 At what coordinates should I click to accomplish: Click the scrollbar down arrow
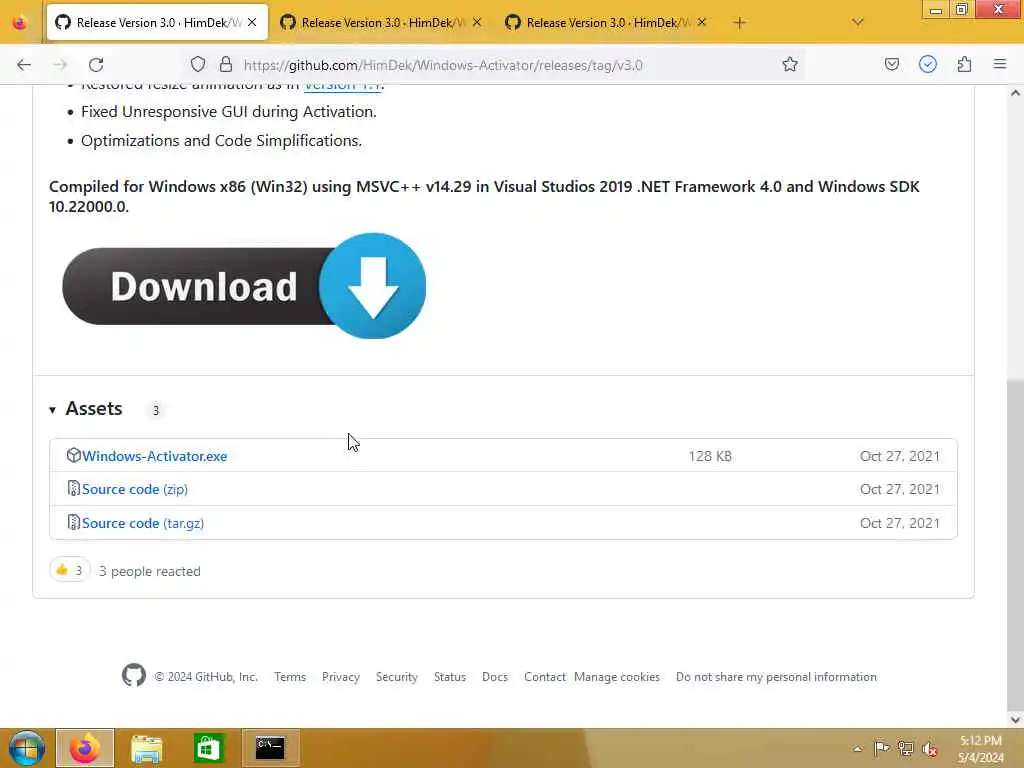coord(1015,719)
